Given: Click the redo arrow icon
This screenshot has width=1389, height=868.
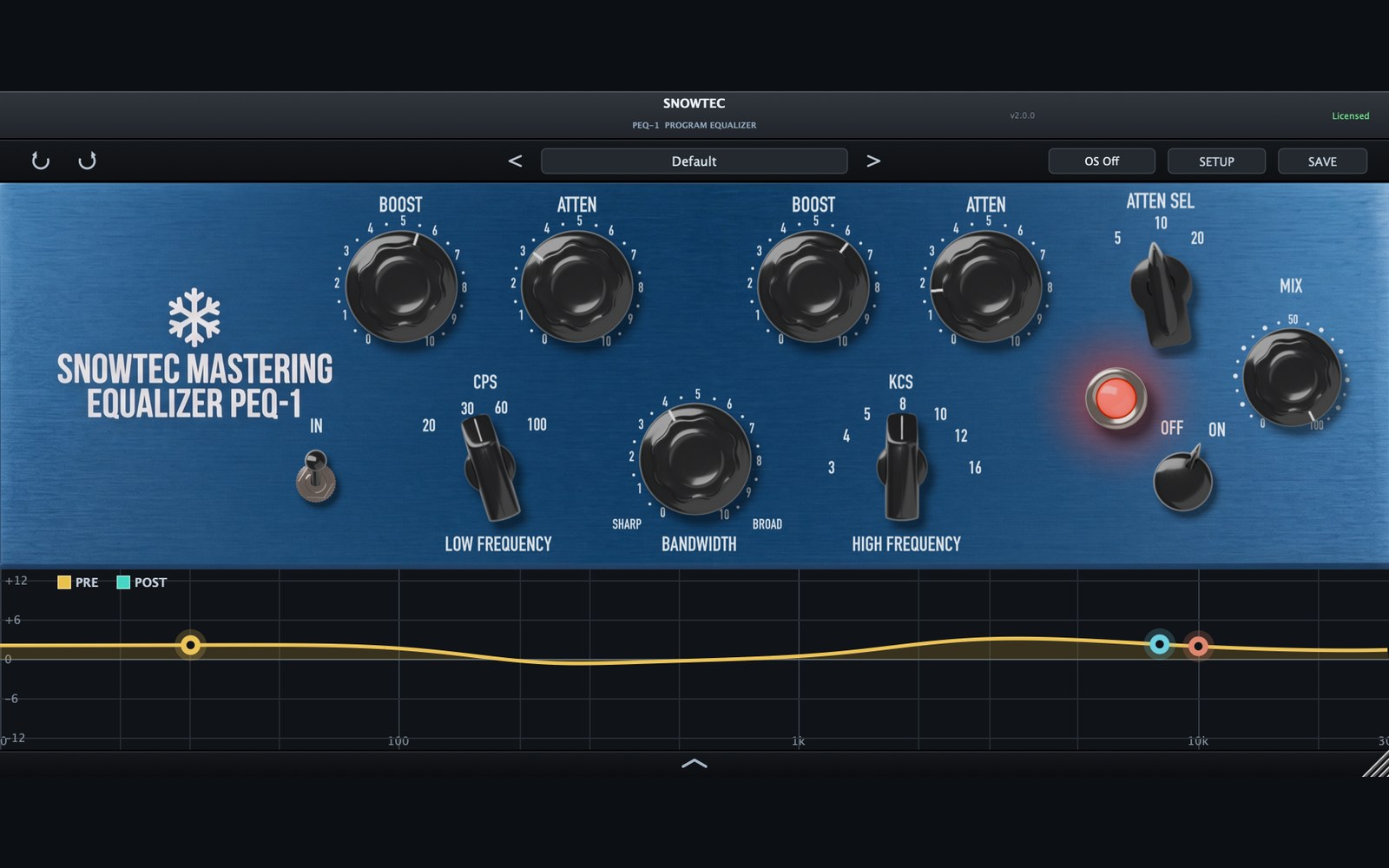Looking at the screenshot, I should click(x=87, y=161).
